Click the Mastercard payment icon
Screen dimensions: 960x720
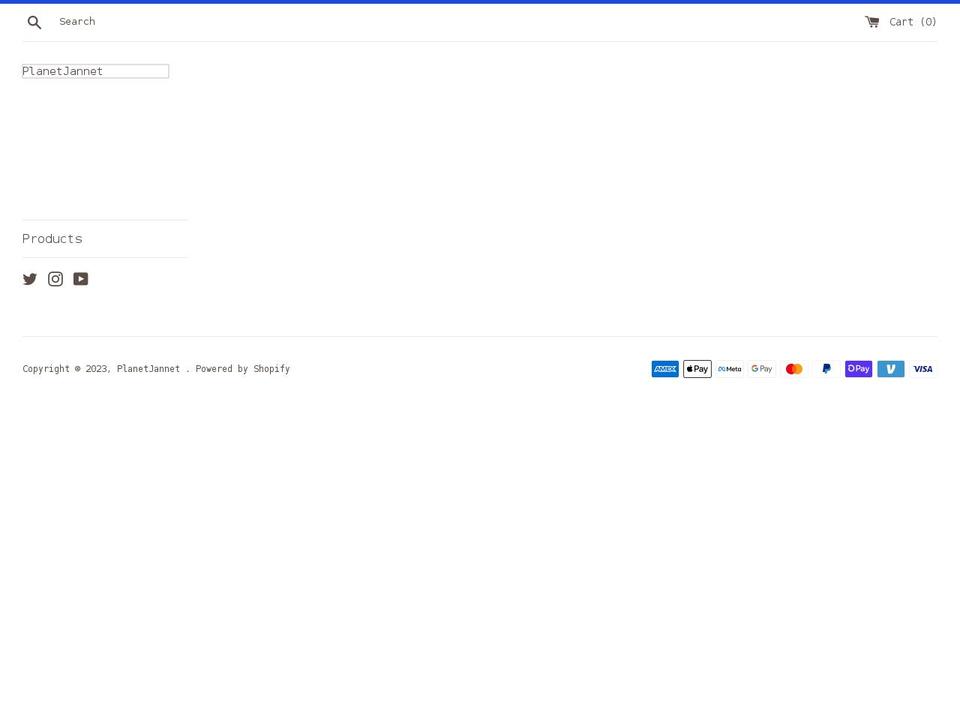coord(794,369)
